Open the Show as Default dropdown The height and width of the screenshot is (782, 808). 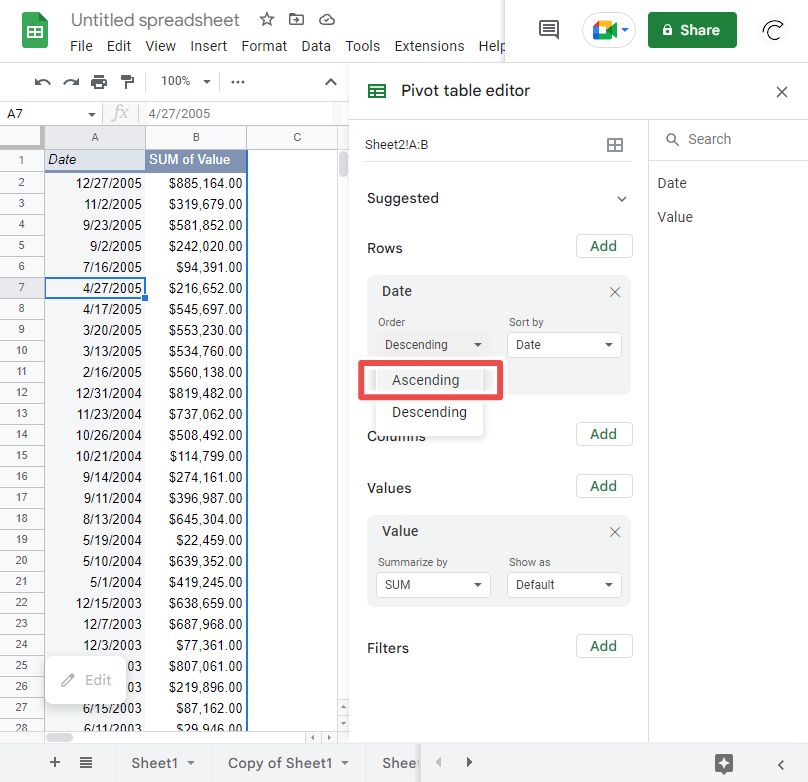[x=564, y=585]
